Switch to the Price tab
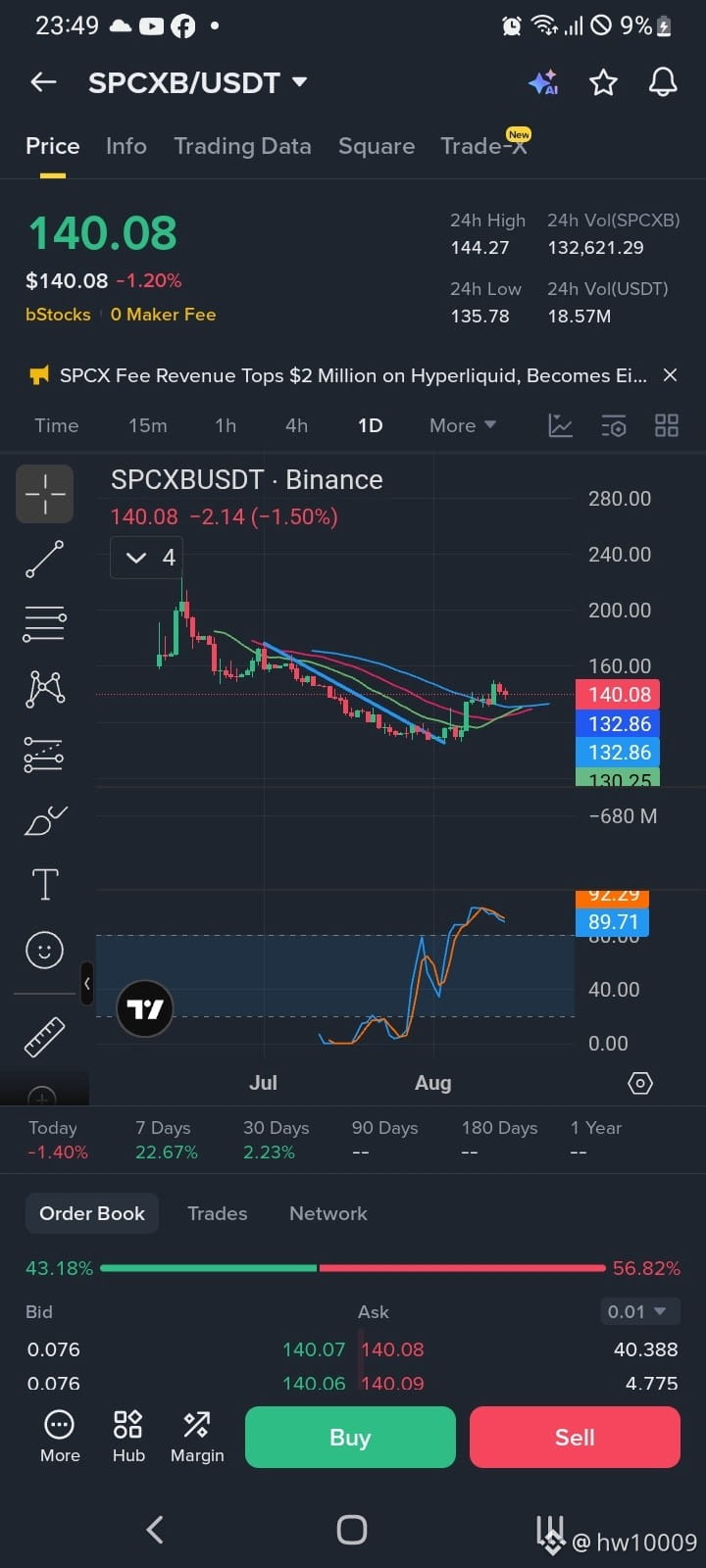 pos(53,146)
